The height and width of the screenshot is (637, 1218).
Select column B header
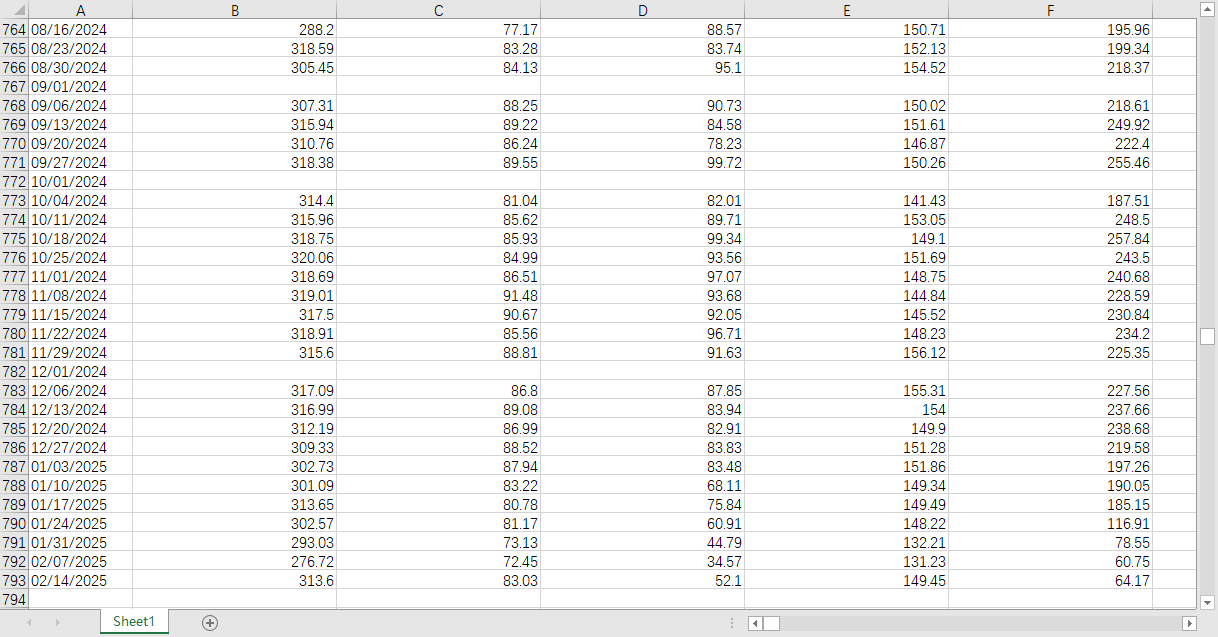click(x=234, y=10)
